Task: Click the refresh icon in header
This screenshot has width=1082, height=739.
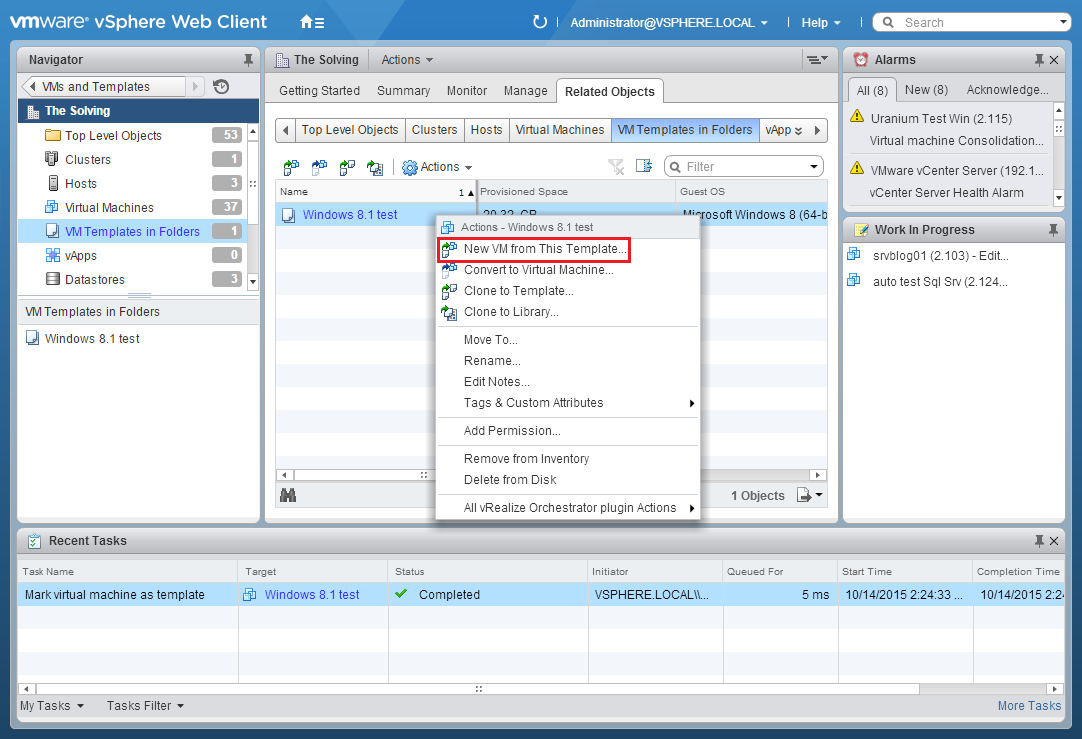Action: [540, 22]
